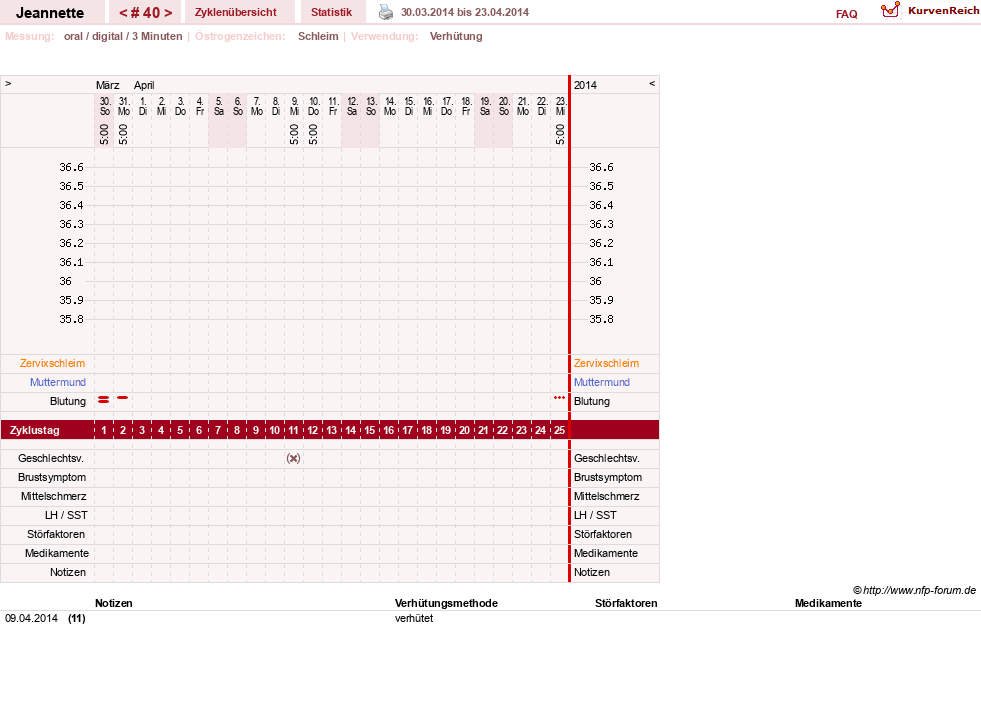This screenshot has height=702, width=981.
Task: Click the date column '9. Mi'
Action: [x=294, y=106]
